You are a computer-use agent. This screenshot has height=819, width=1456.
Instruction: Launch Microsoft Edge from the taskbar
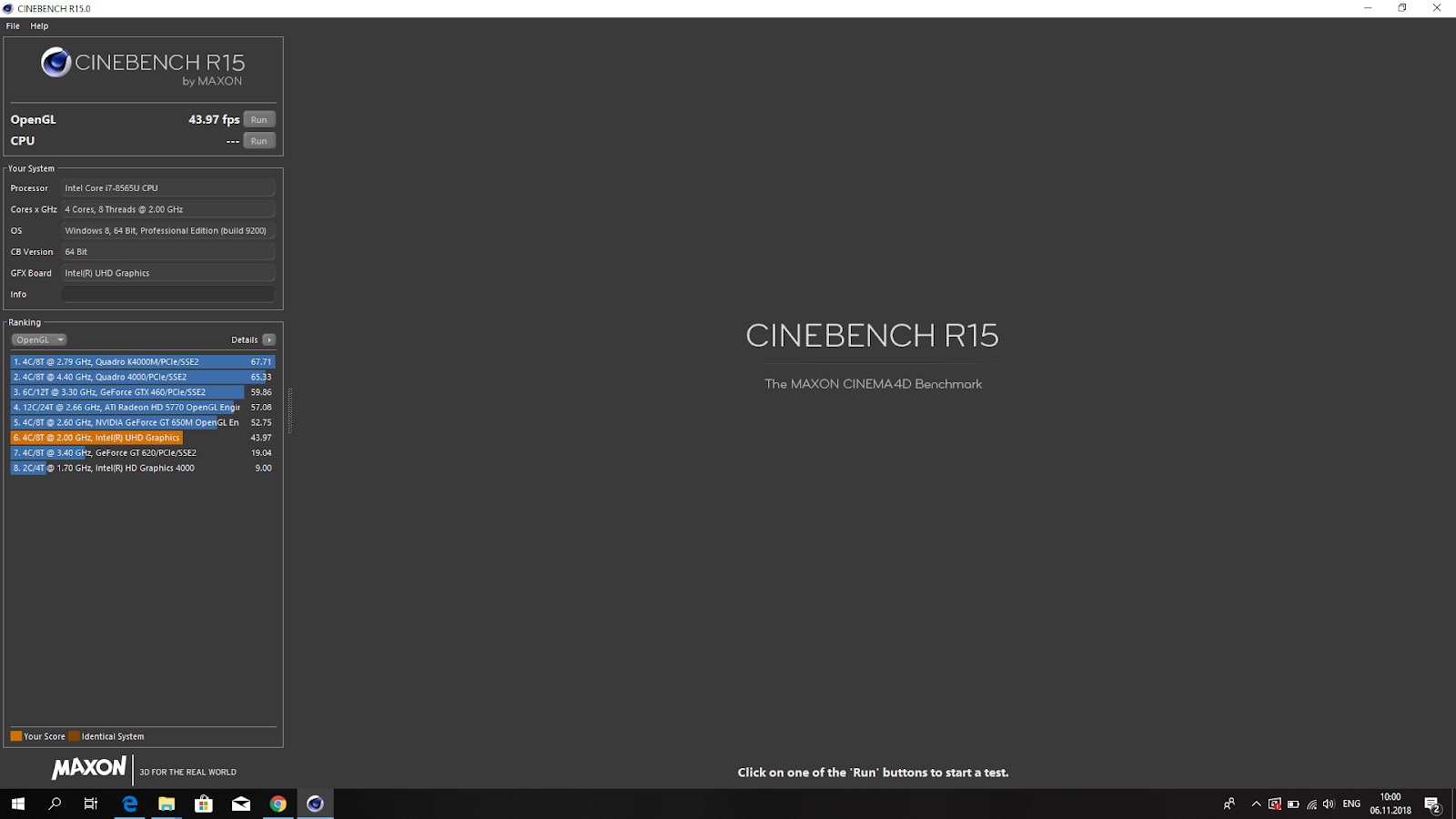[x=130, y=804]
